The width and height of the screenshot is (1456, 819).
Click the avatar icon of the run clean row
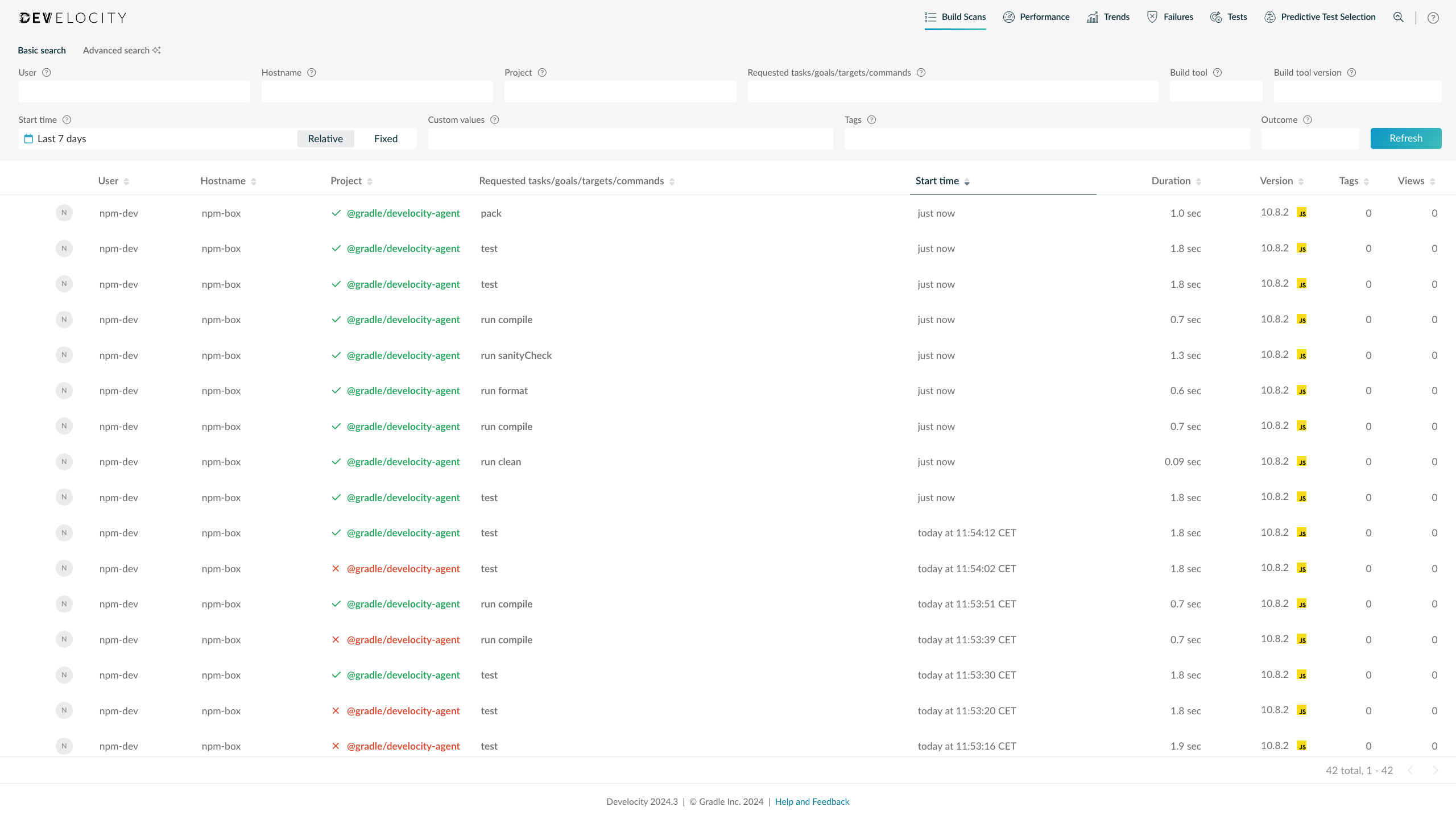click(x=64, y=461)
